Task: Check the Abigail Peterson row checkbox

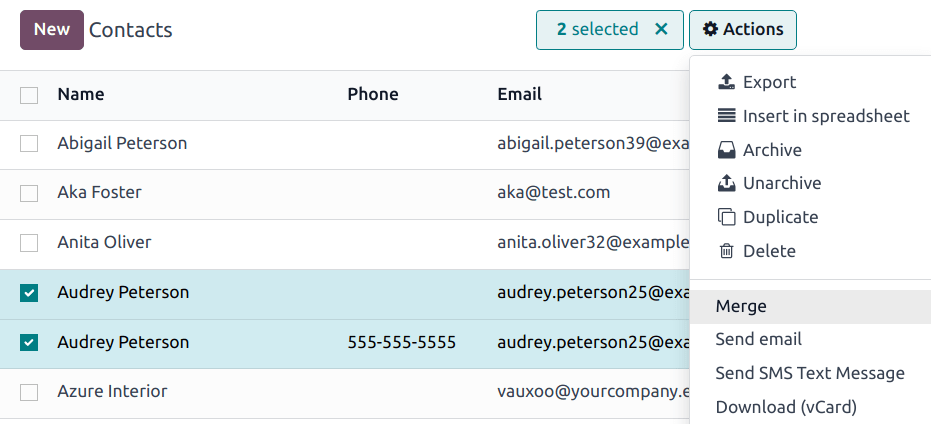Action: (29, 144)
